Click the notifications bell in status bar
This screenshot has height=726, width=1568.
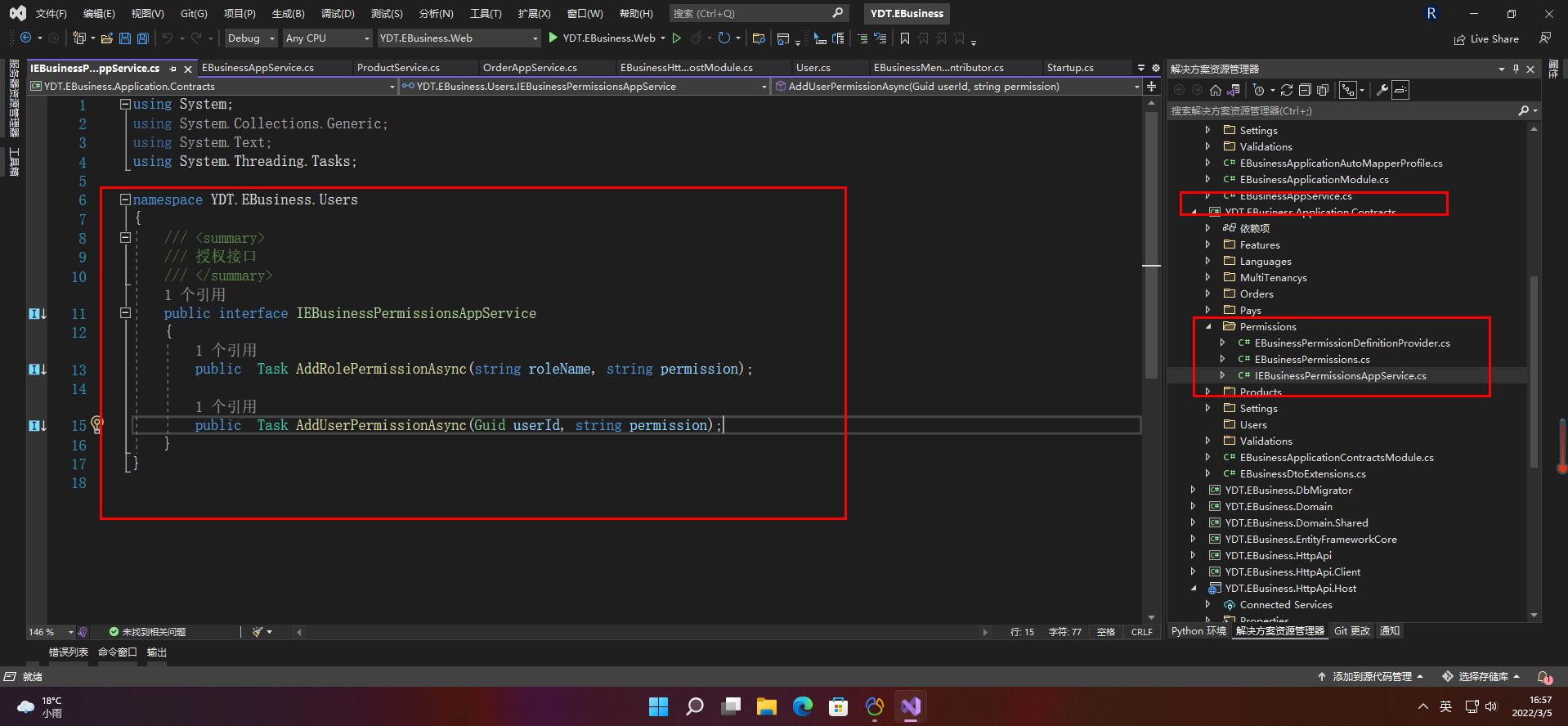coord(1544,677)
